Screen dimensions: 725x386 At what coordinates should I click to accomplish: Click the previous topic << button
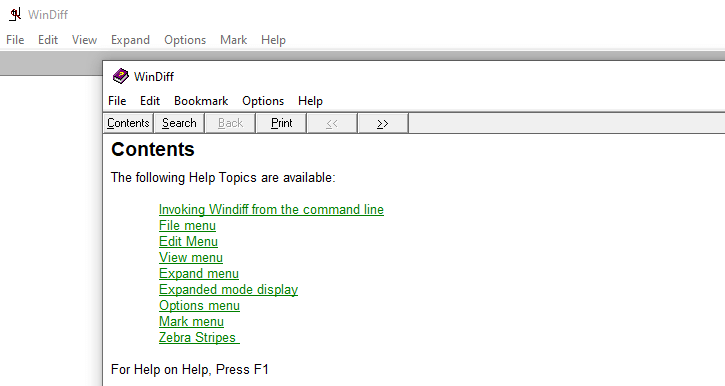click(x=332, y=123)
